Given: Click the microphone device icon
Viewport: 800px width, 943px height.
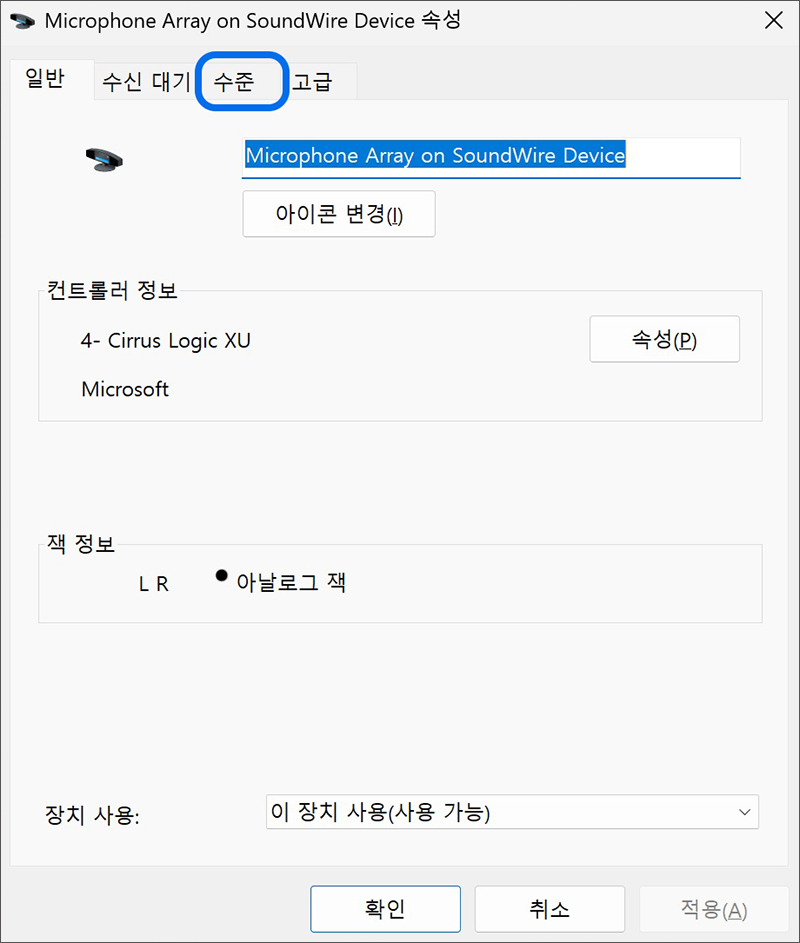Looking at the screenshot, I should (x=106, y=158).
